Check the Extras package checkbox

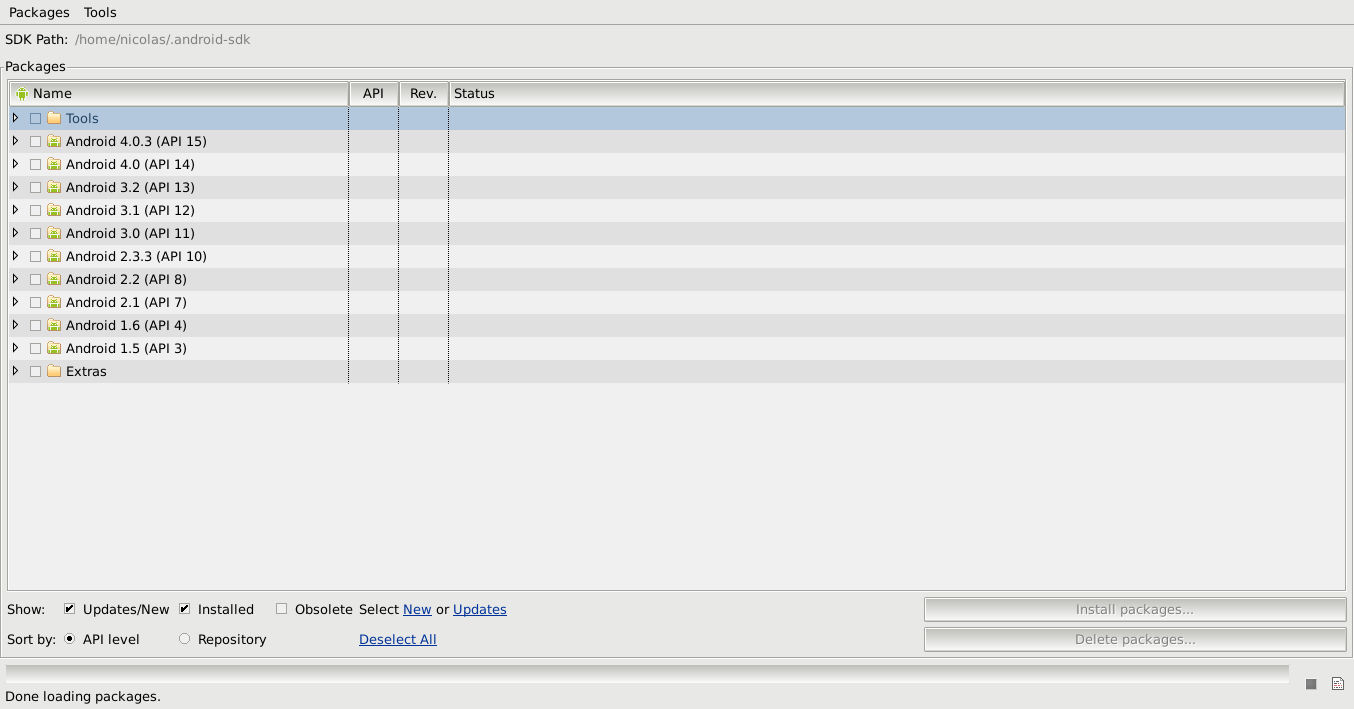36,371
